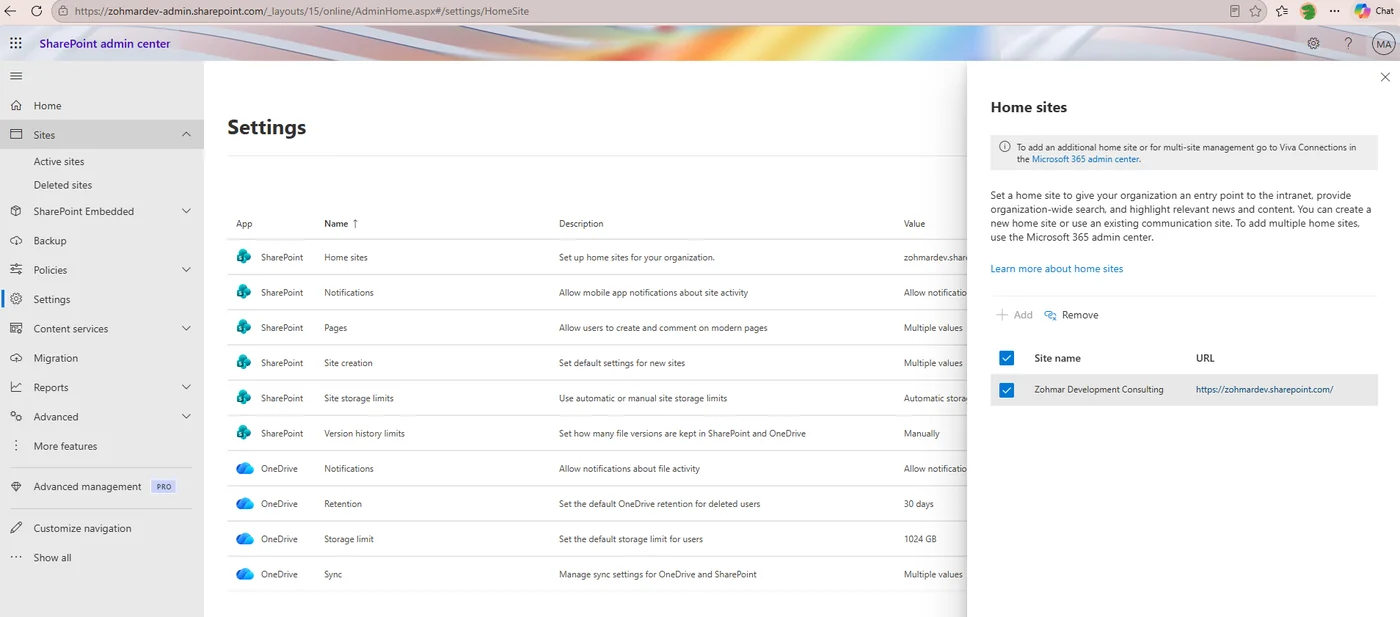This screenshot has width=1400, height=617.
Task: Click the OneDrive icon in the Retention row
Action: (x=245, y=504)
